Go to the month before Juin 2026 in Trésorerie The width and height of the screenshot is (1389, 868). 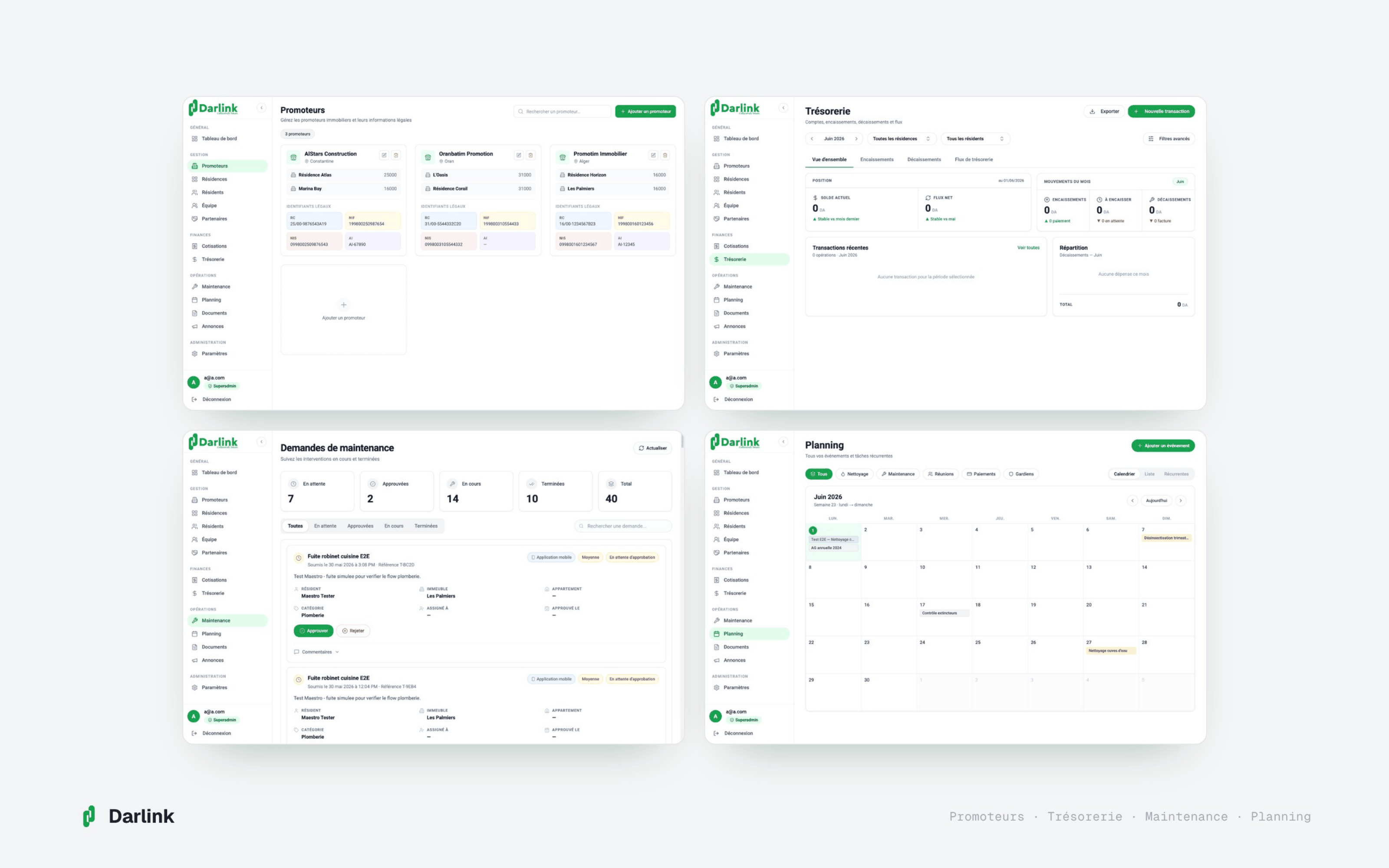click(812, 138)
